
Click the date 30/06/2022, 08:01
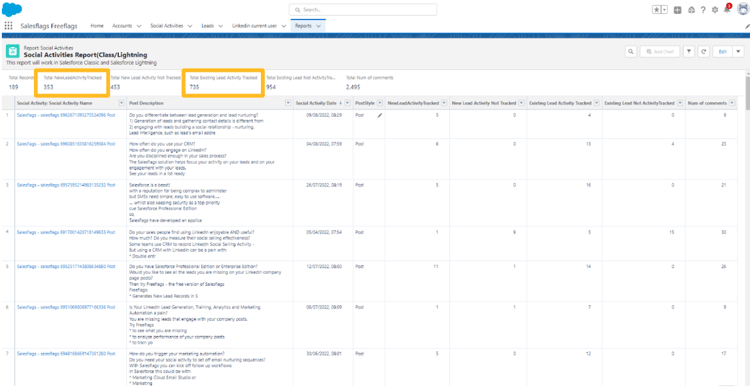[x=324, y=354]
